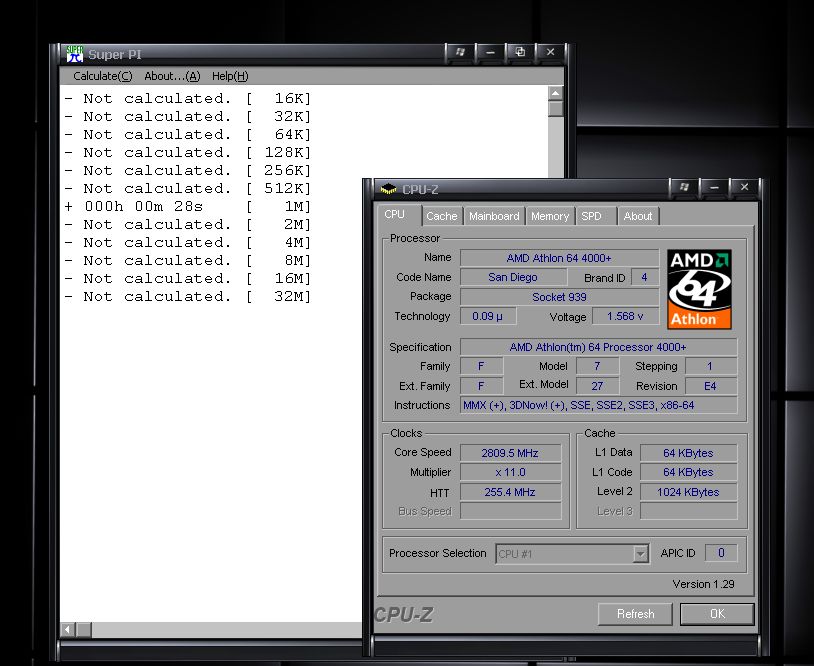814x666 pixels.
Task: Click the Instructions field listing MMX, SSE
Action: coord(598,405)
